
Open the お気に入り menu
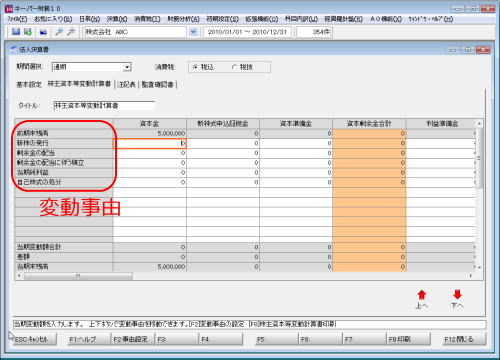point(53,19)
